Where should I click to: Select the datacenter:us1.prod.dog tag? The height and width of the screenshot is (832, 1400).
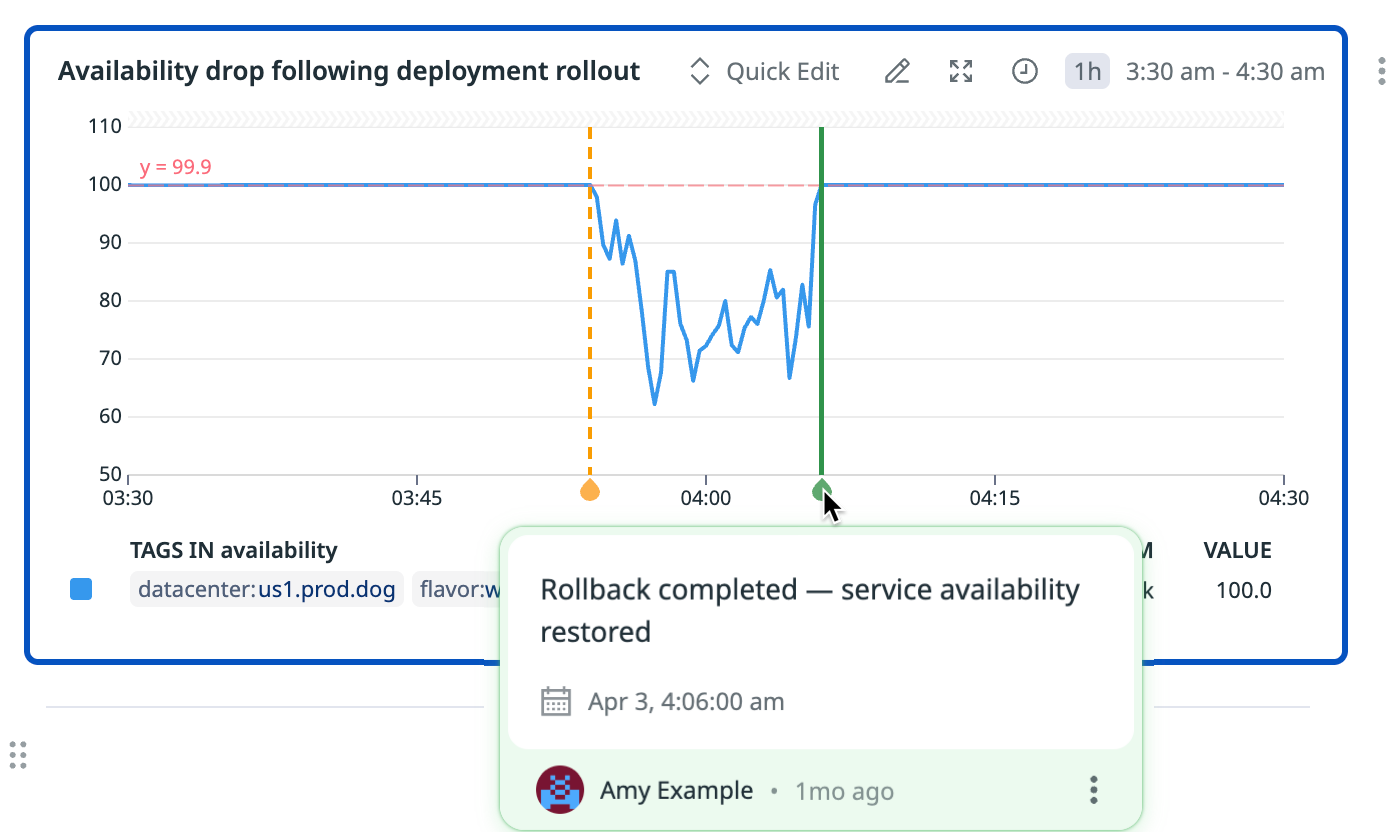pos(266,590)
